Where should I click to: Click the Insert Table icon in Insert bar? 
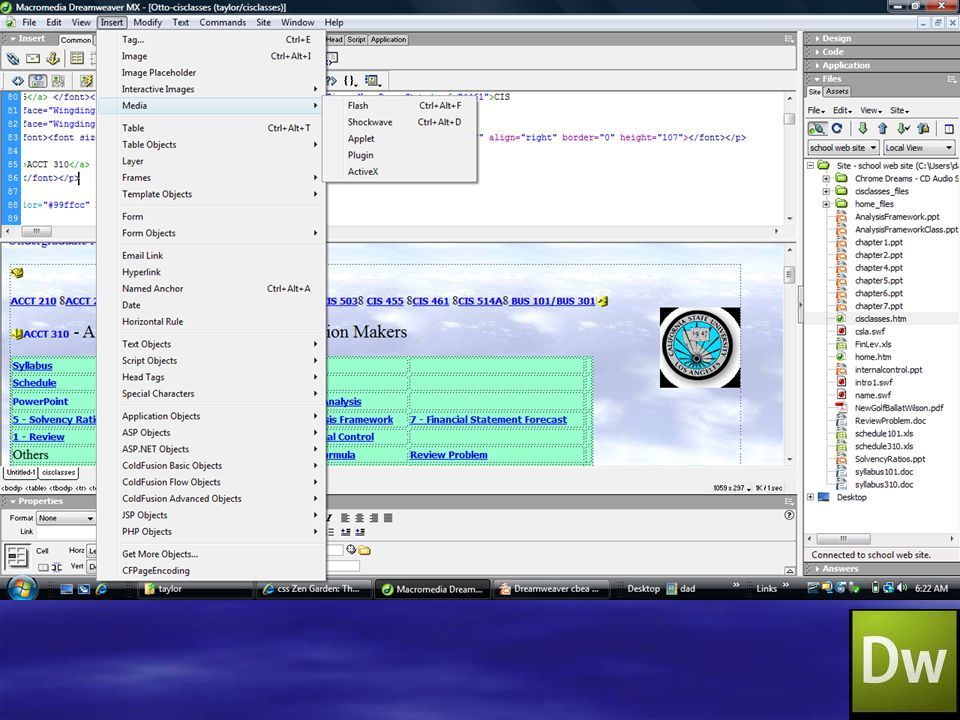pos(77,59)
